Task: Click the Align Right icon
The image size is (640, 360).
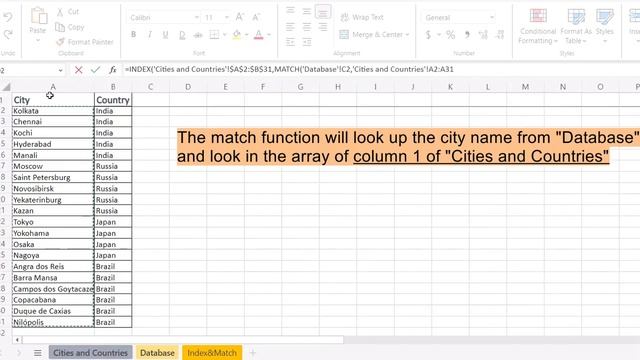Action: pos(322,27)
